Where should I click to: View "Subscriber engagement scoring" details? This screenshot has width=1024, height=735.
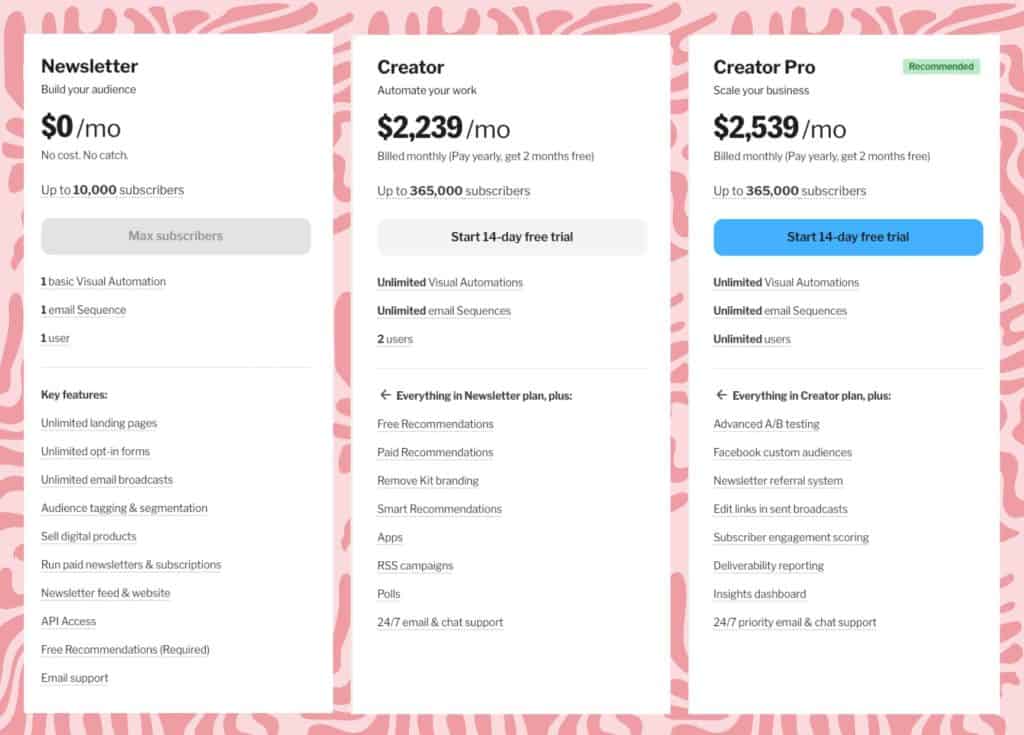[x=791, y=537]
